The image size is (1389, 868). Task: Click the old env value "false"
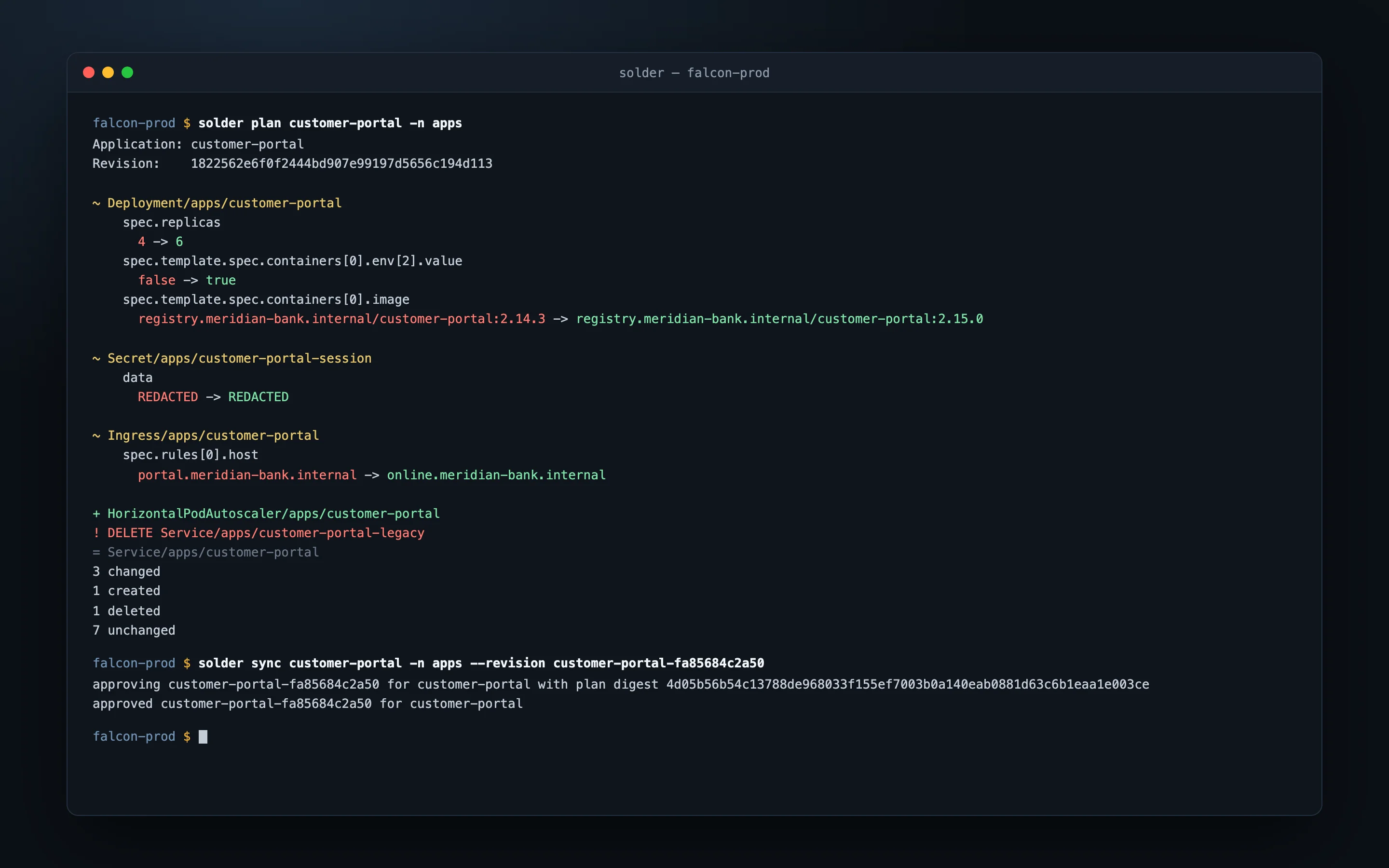[x=157, y=280]
